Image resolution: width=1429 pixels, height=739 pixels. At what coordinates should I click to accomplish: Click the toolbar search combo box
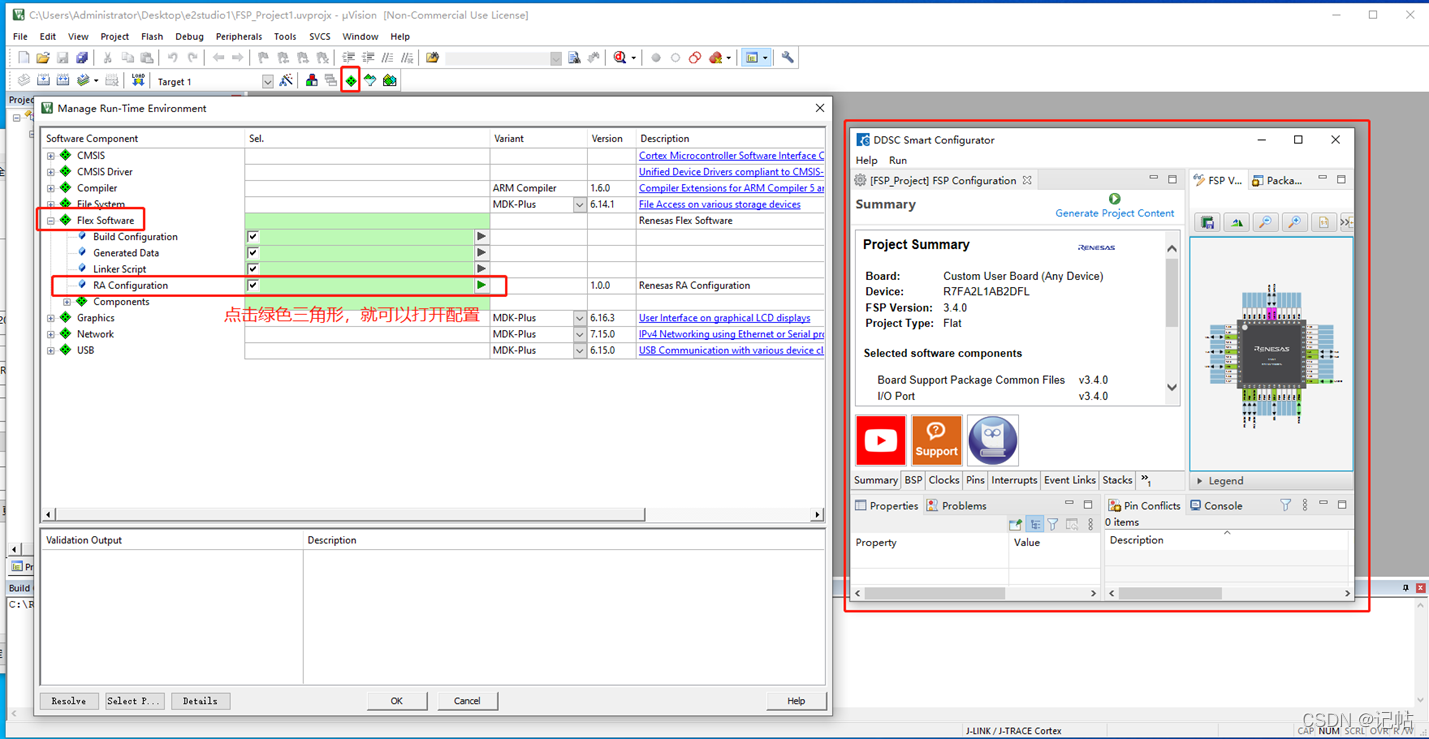503,58
